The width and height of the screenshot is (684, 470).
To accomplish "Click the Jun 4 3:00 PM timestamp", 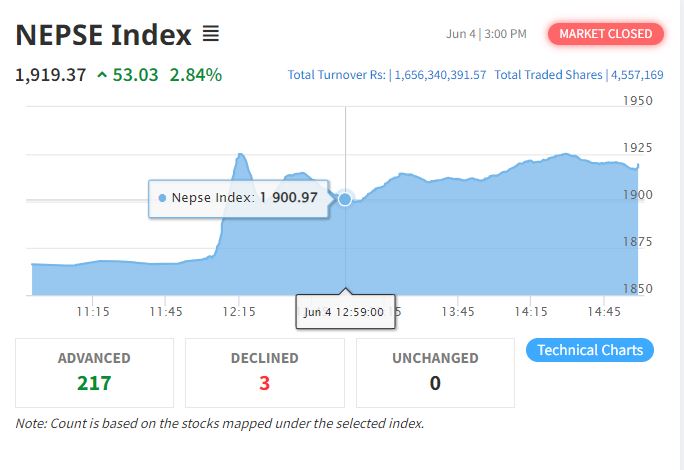I will click(486, 34).
